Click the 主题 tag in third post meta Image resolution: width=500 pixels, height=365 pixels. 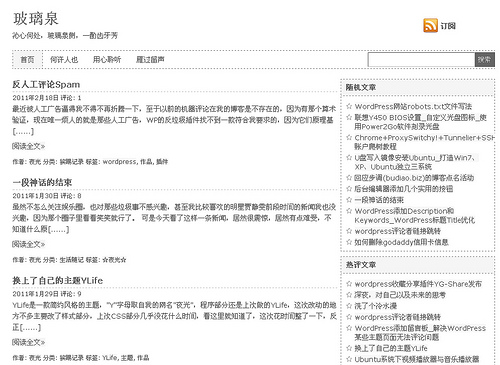point(127,358)
